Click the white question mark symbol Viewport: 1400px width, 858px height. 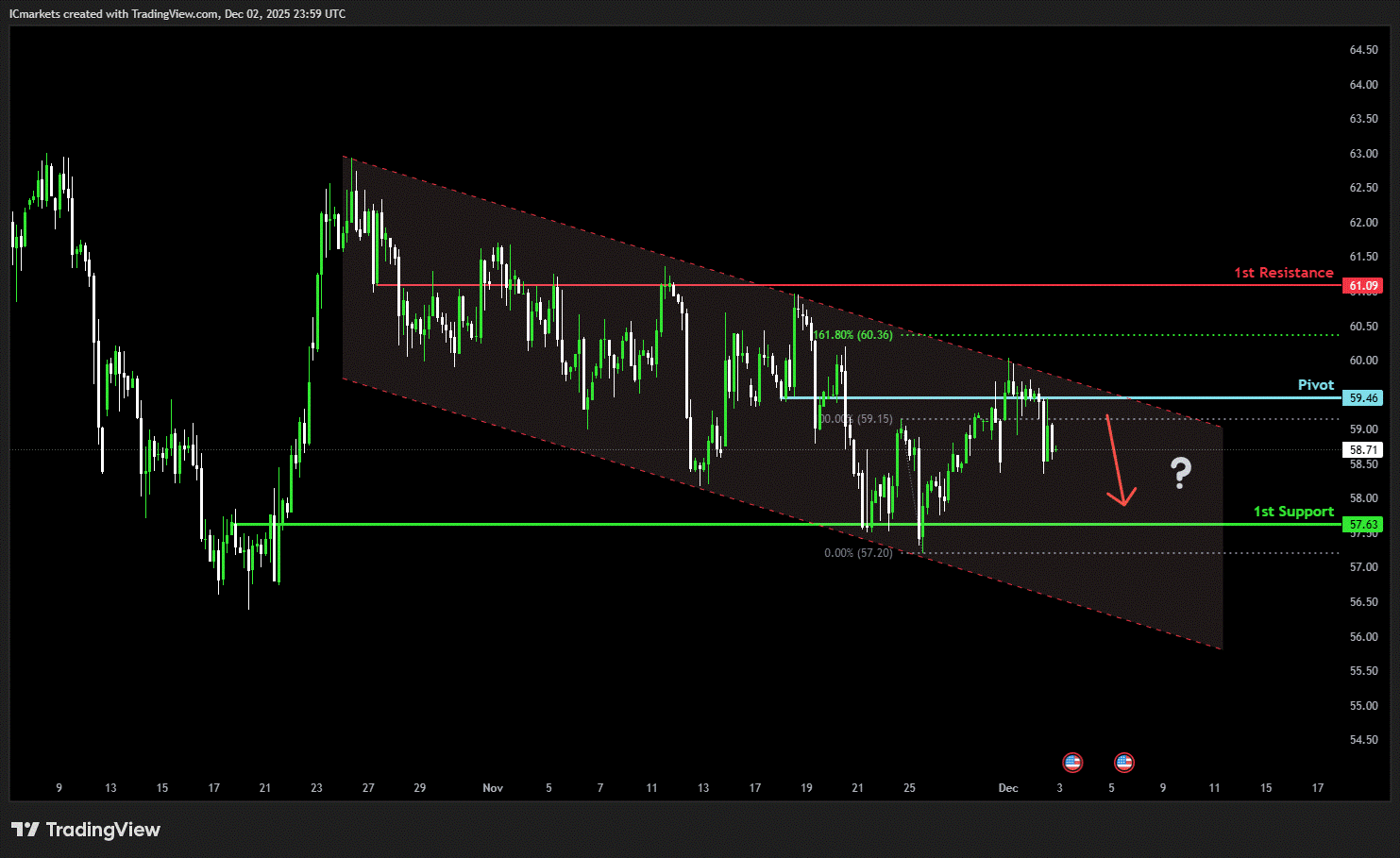1180,472
